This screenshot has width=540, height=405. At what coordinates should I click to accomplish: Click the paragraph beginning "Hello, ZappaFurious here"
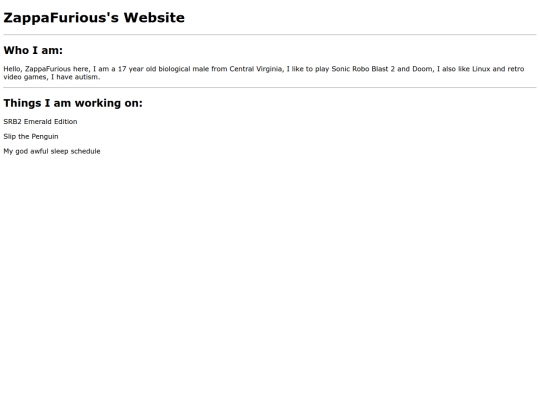coord(264,73)
